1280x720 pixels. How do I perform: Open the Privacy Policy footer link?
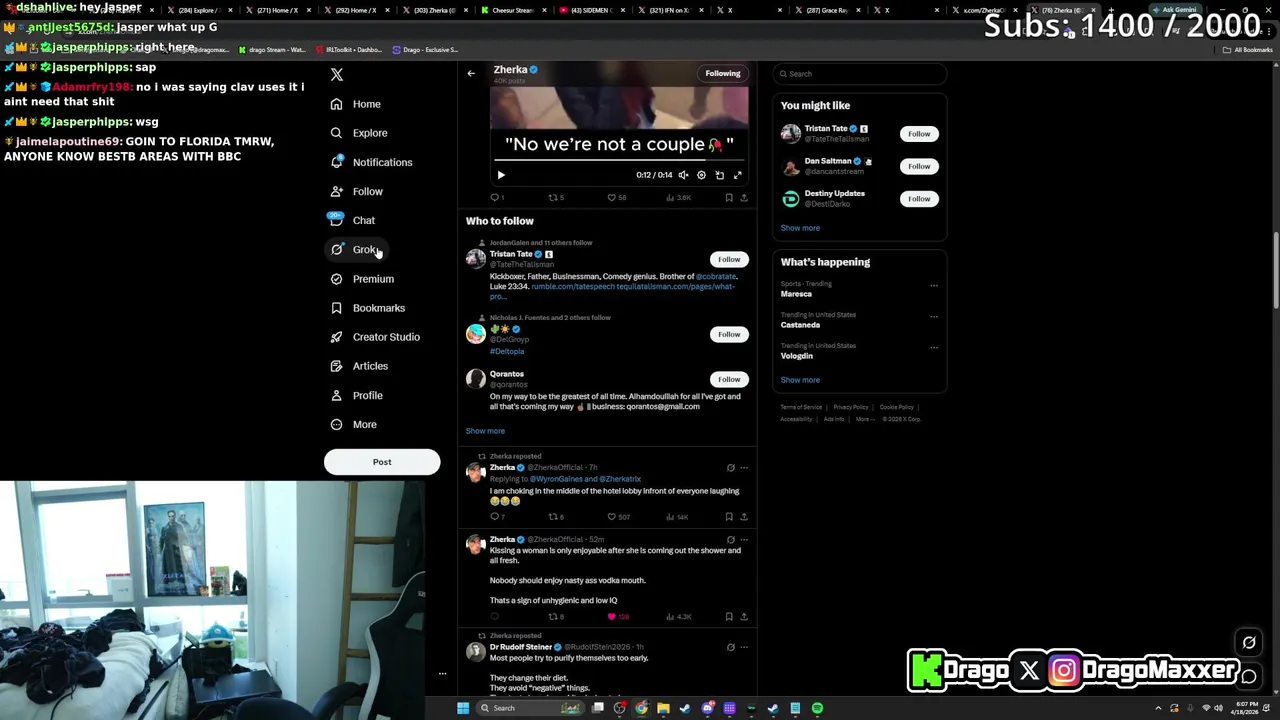pos(851,407)
